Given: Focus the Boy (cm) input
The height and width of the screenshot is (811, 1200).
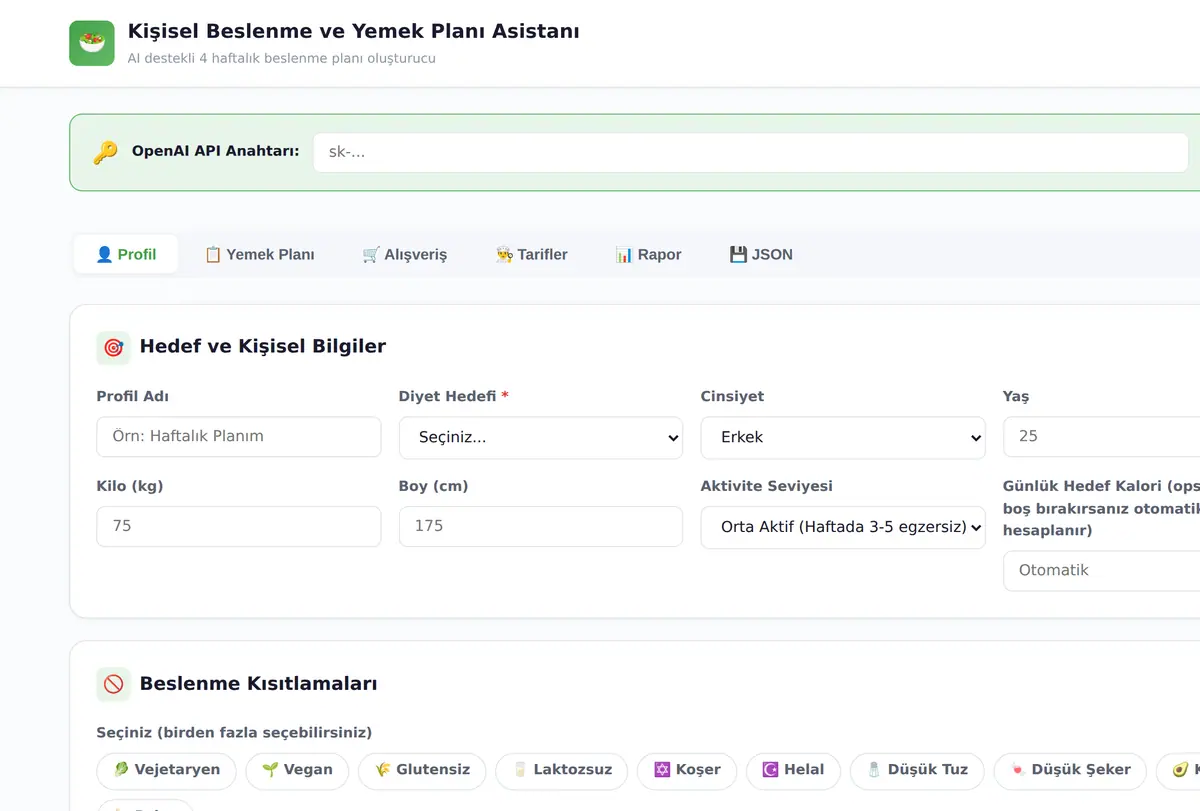Looking at the screenshot, I should pyautogui.click(x=541, y=526).
